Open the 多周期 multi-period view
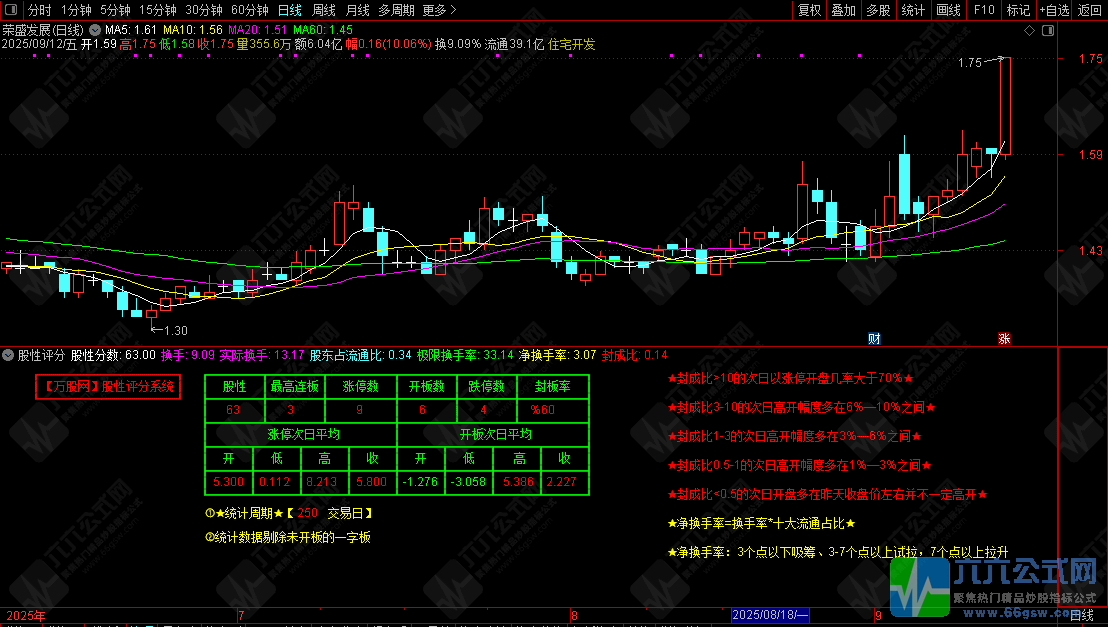Screen dimensions: 1108x627 [x=396, y=10]
